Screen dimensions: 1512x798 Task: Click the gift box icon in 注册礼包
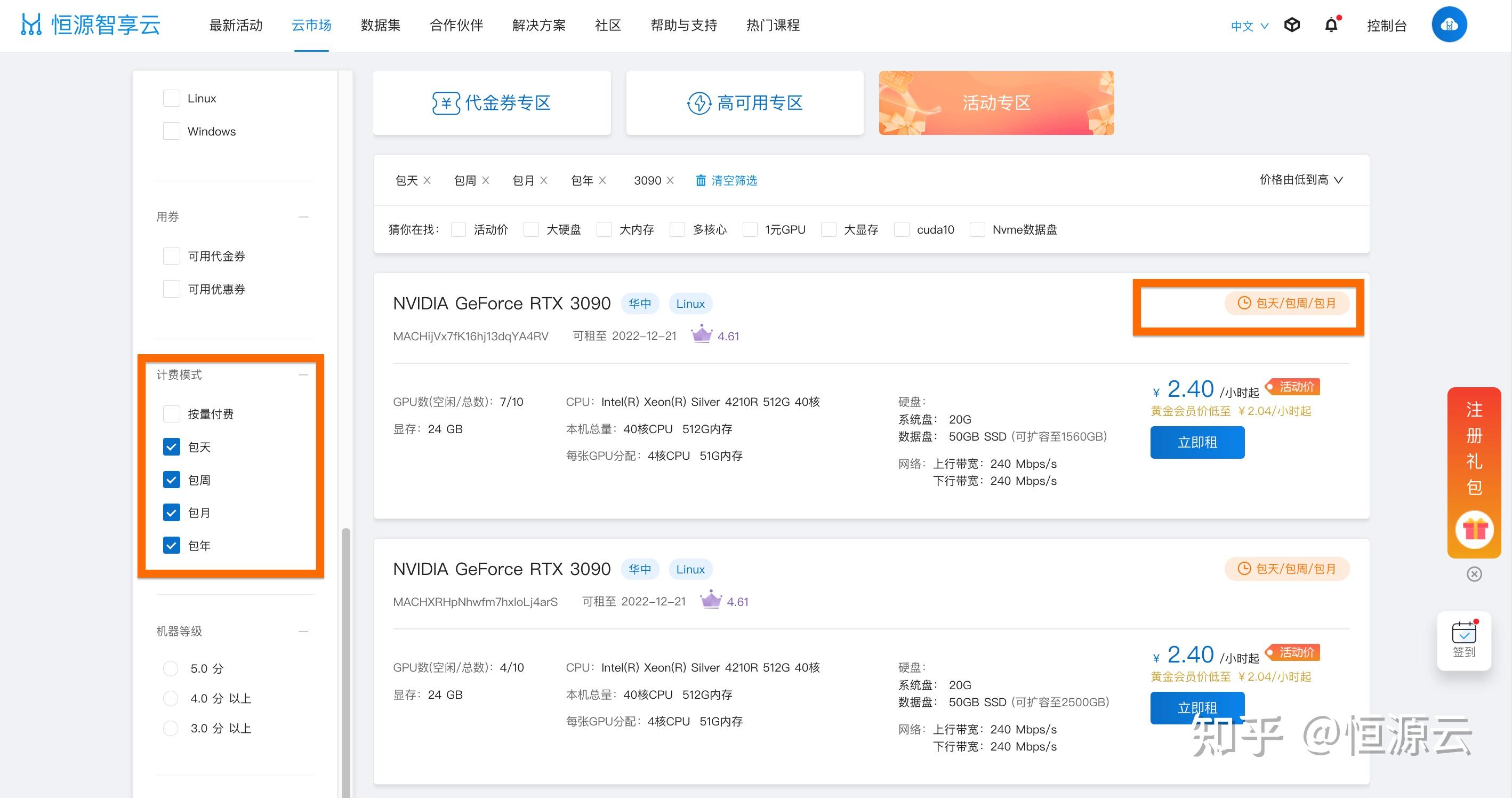pos(1474,530)
